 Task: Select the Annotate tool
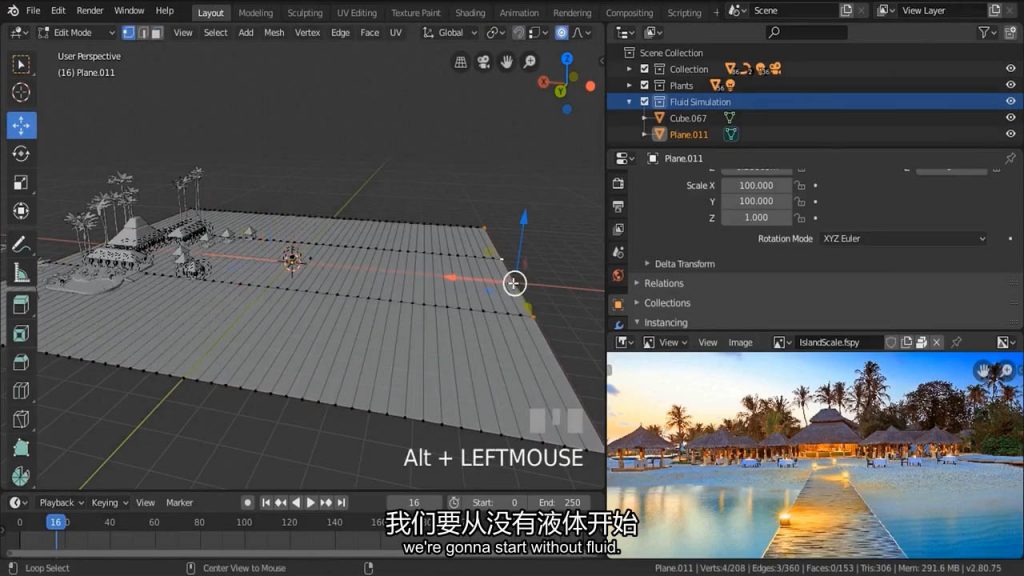[21, 244]
